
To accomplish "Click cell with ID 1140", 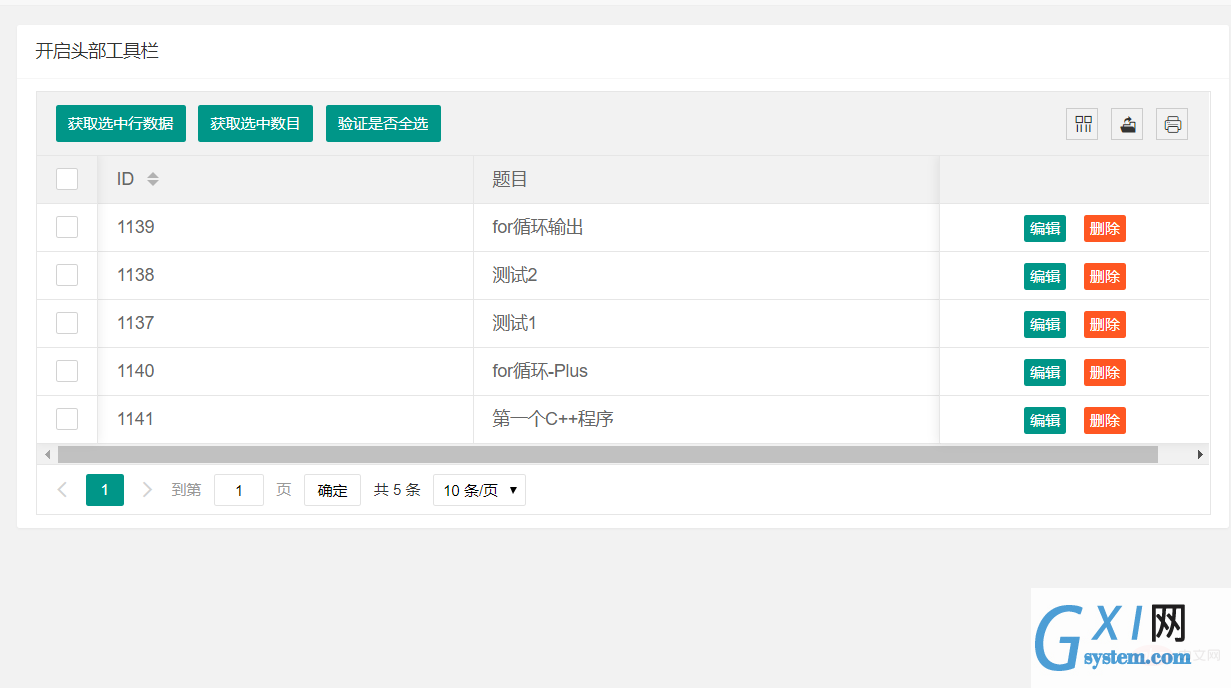I will (285, 371).
